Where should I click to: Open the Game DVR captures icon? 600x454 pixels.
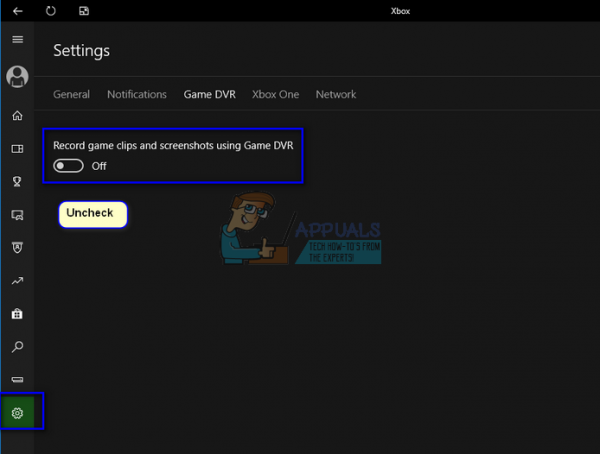coord(17,215)
